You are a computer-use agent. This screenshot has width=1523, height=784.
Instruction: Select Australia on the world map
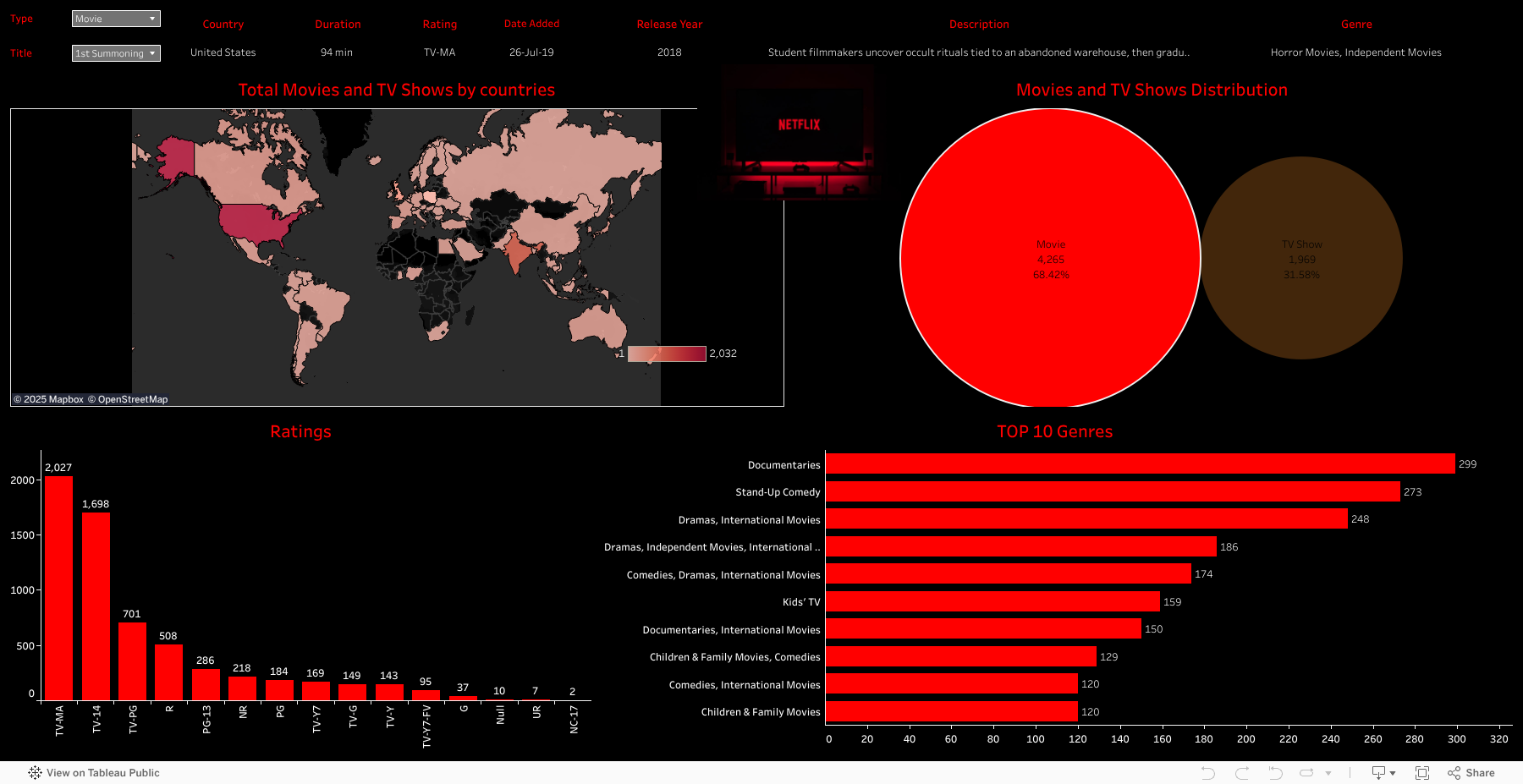pyautogui.click(x=597, y=323)
